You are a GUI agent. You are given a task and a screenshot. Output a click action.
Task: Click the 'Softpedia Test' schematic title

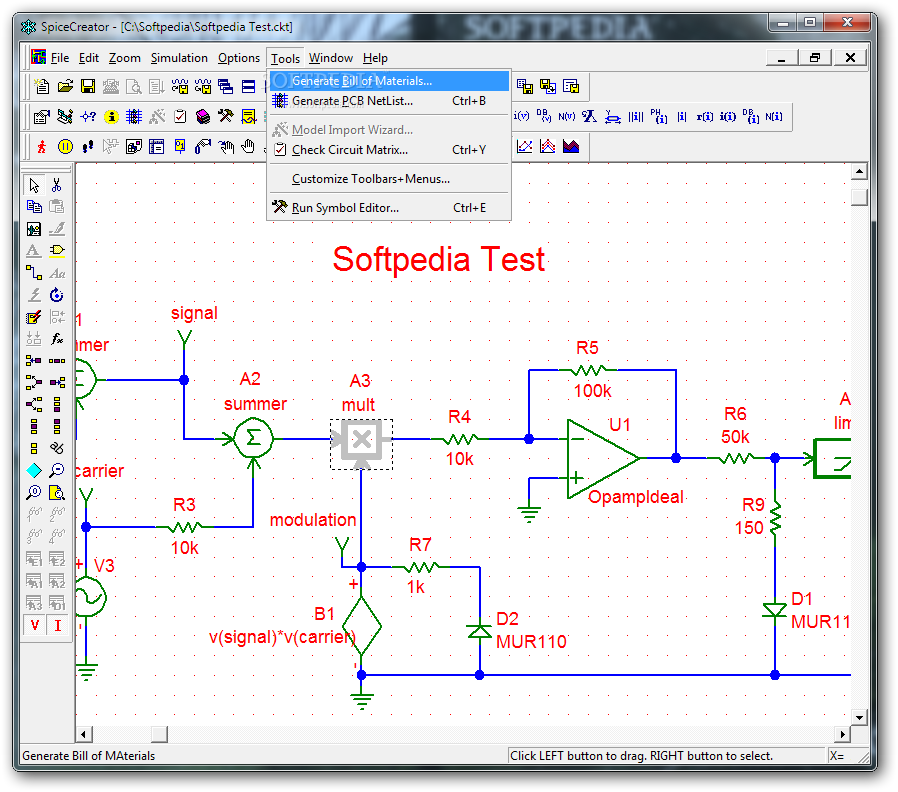[439, 259]
